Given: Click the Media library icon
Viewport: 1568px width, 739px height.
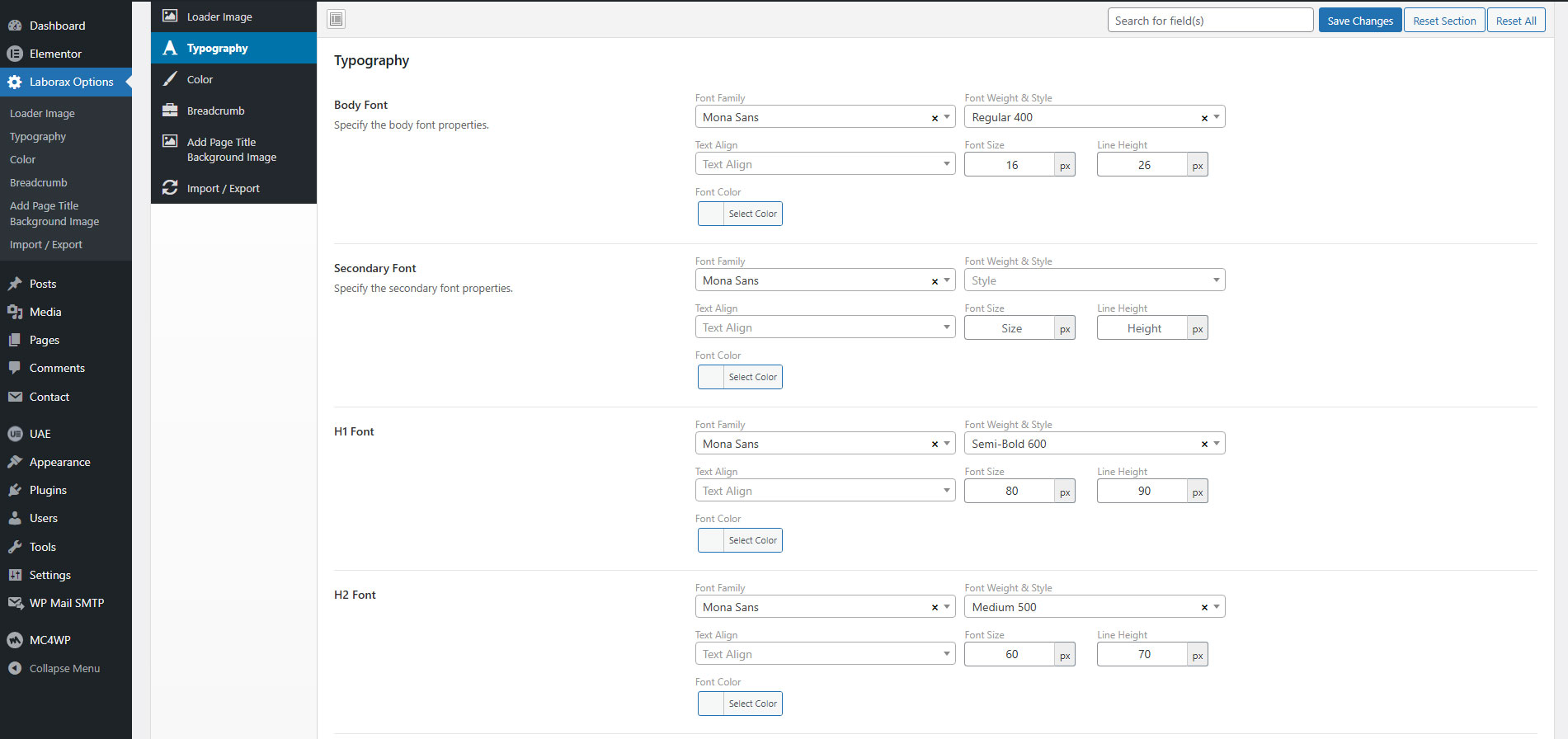Looking at the screenshot, I should 15,312.
